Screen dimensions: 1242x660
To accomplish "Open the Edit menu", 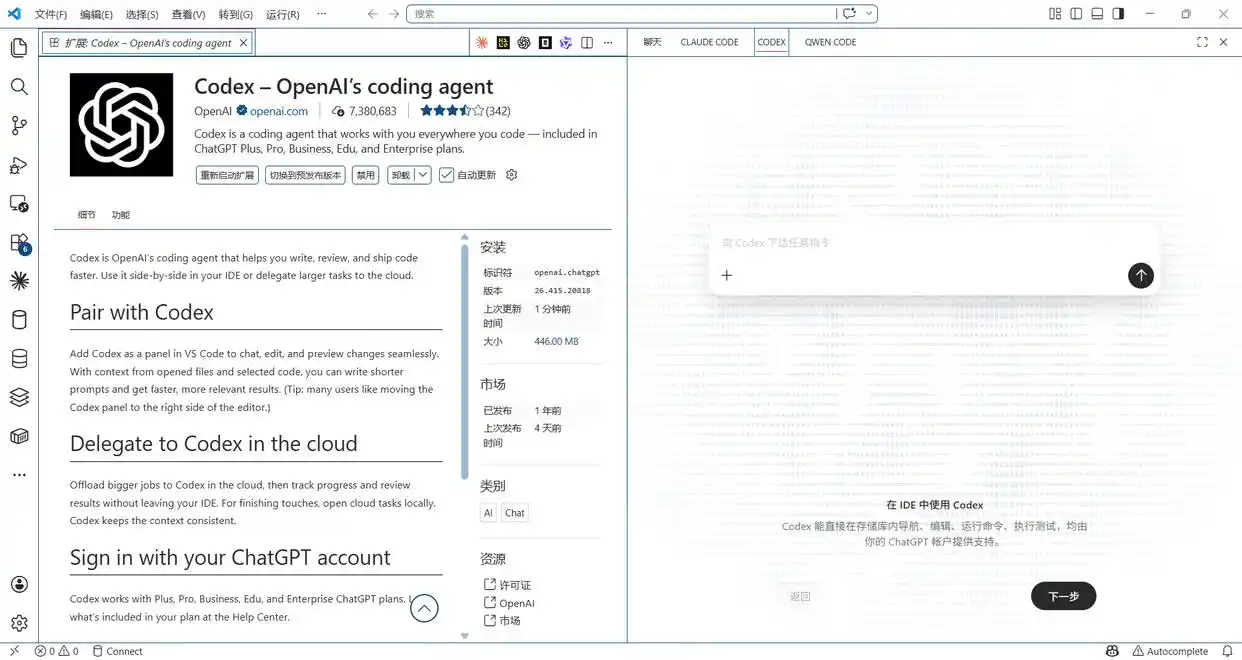I will [x=96, y=14].
